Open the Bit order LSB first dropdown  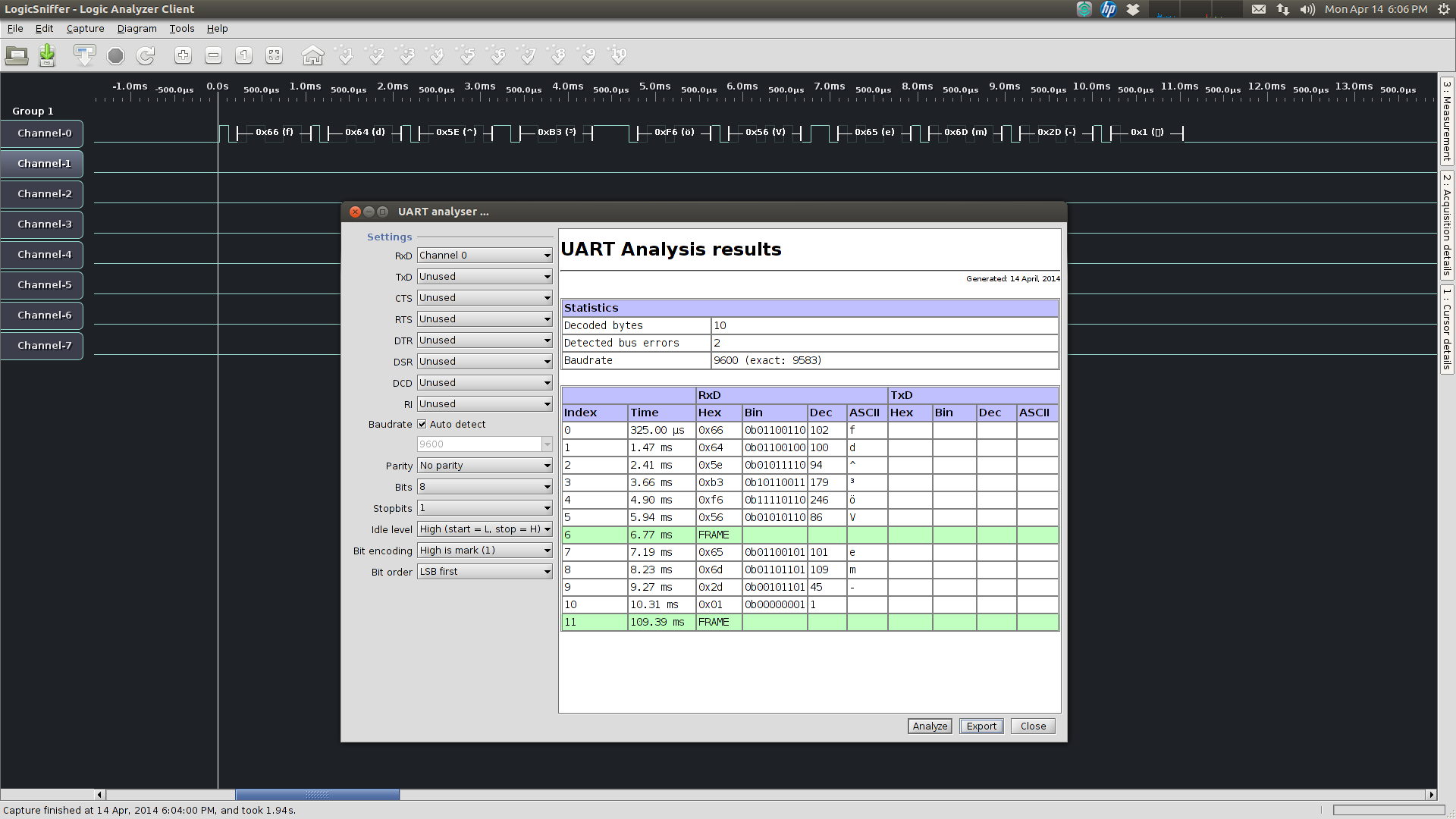(485, 572)
